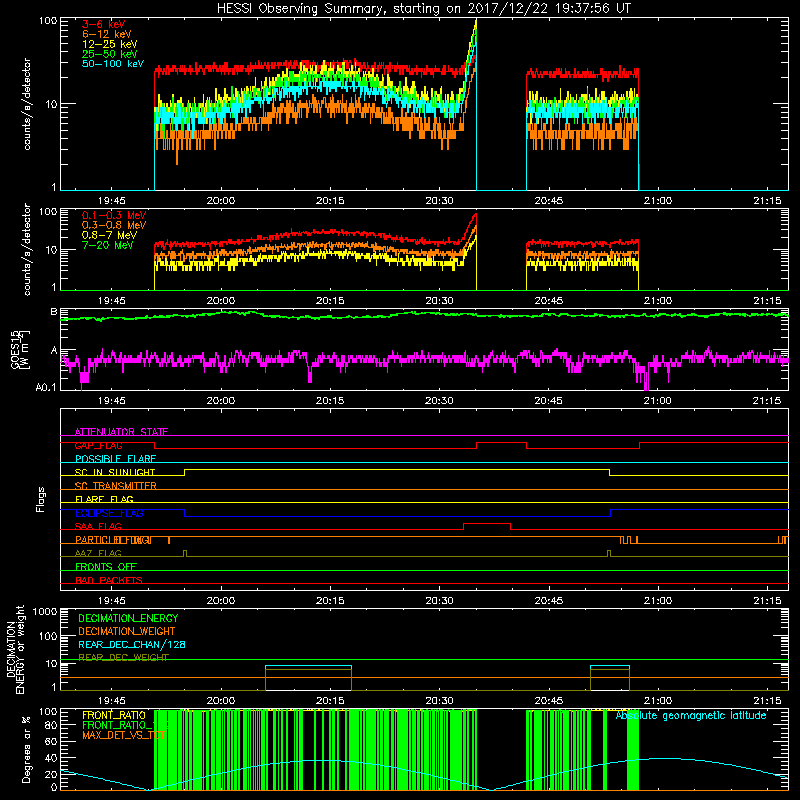Click the 7-20 MeV legend label
This screenshot has width=800, height=800.
pyautogui.click(x=108, y=245)
